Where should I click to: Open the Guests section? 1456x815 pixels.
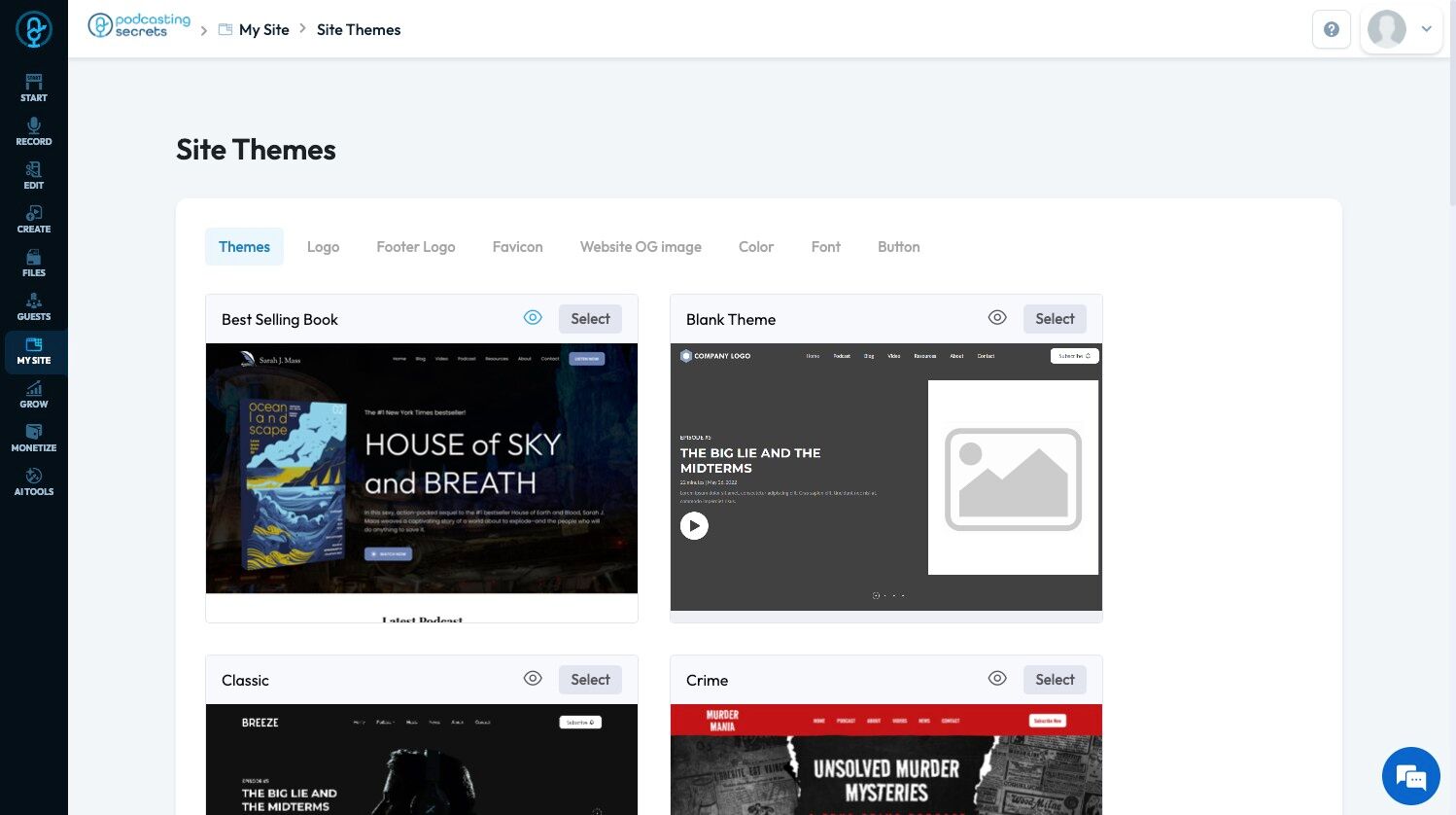tap(34, 306)
